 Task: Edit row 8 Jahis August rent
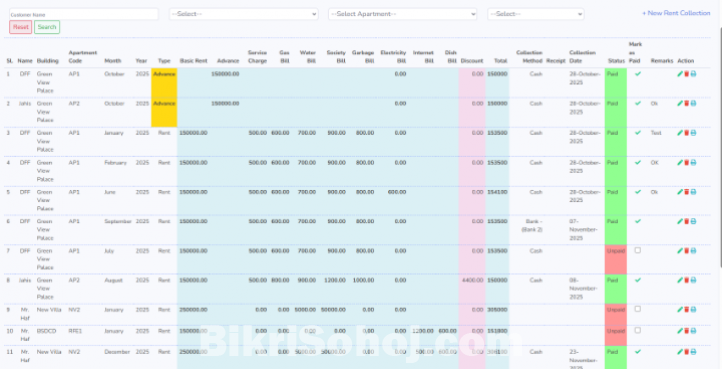coord(680,280)
